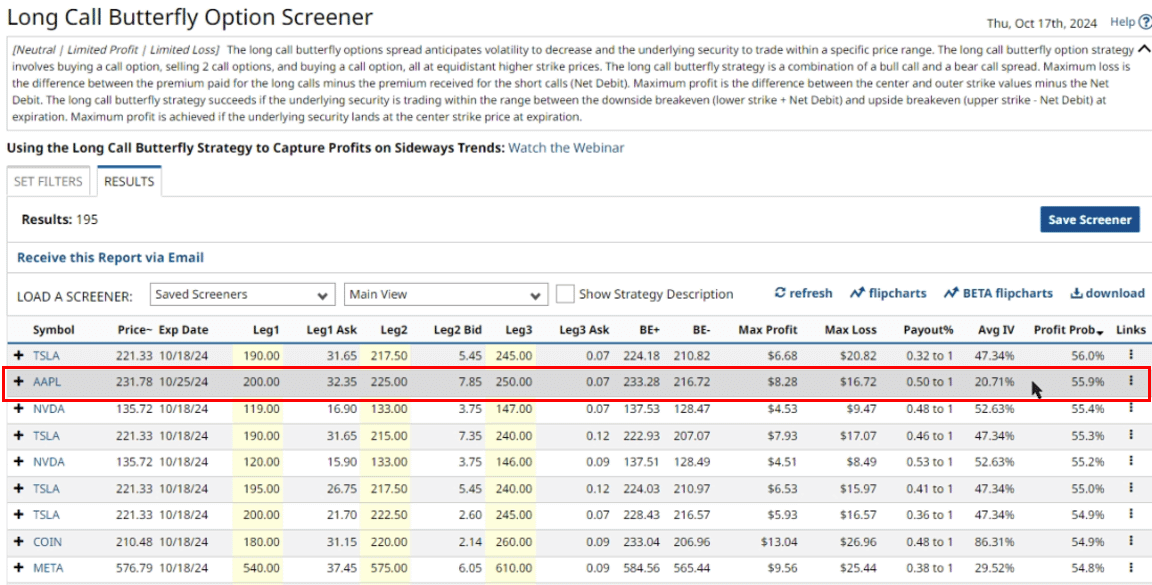
Task: Open the three-dot links menu for META row
Action: click(1131, 567)
